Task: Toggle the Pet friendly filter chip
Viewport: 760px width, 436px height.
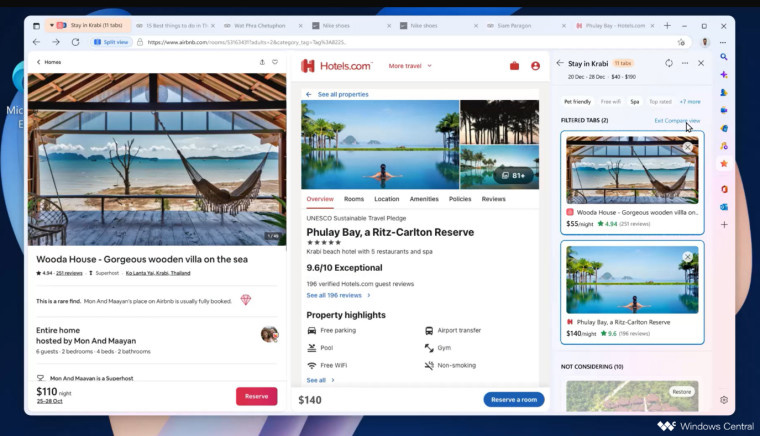Action: [x=577, y=102]
